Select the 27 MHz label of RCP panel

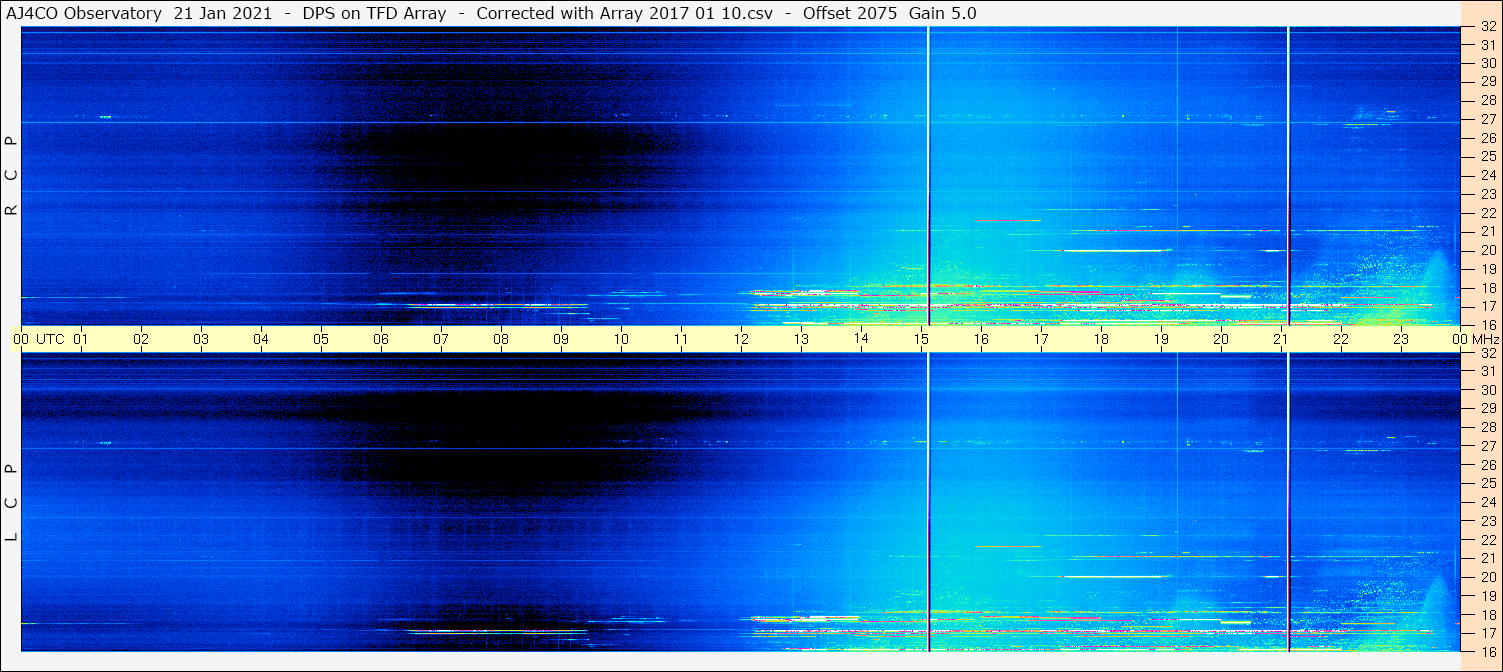pos(1488,119)
